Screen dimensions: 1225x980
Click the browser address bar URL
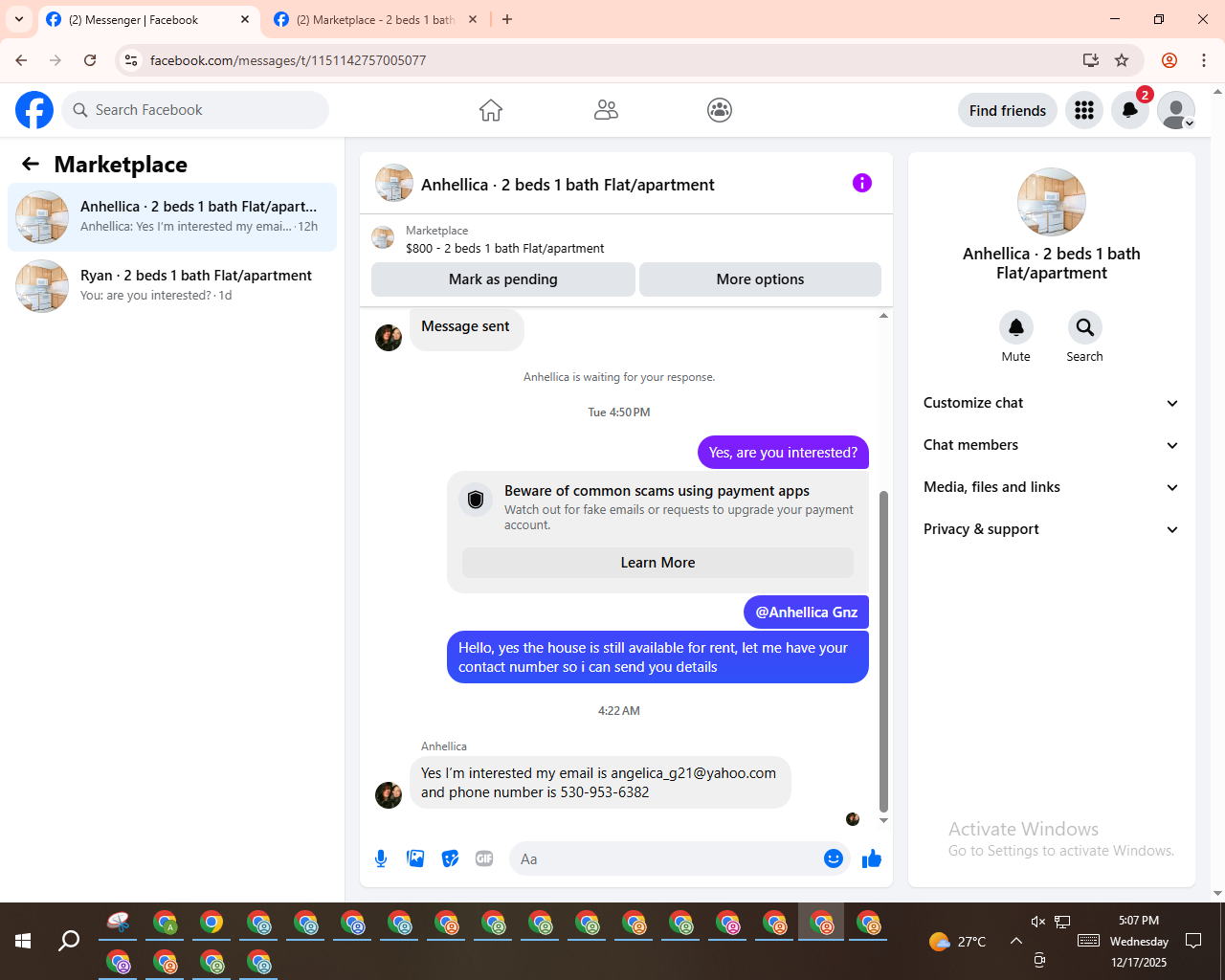tap(288, 60)
